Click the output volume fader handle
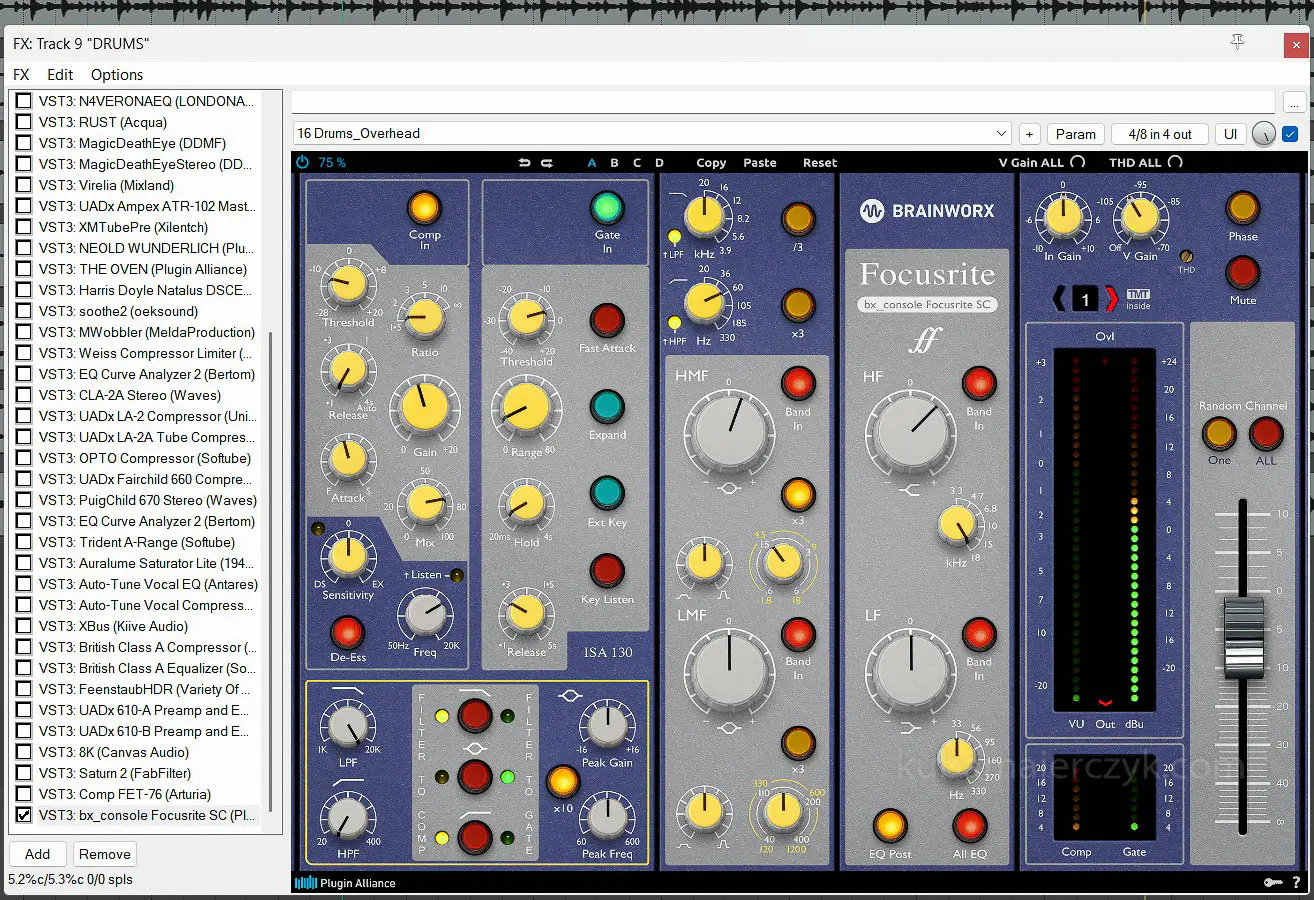1314x900 pixels. 1242,635
